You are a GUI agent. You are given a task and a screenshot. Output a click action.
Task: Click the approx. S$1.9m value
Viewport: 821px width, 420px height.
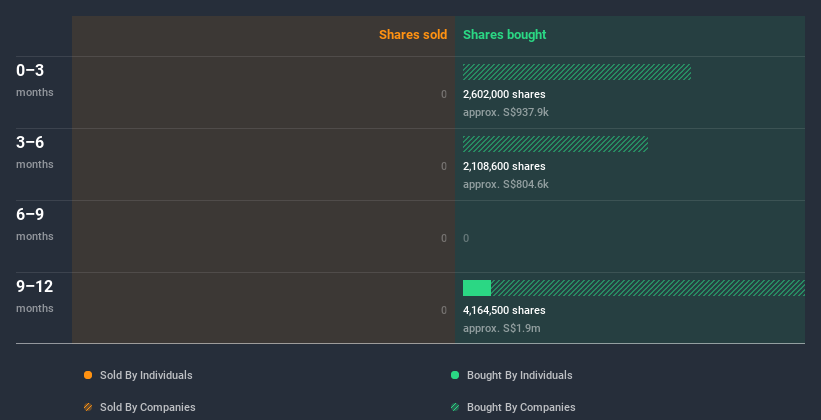pyautogui.click(x=502, y=328)
